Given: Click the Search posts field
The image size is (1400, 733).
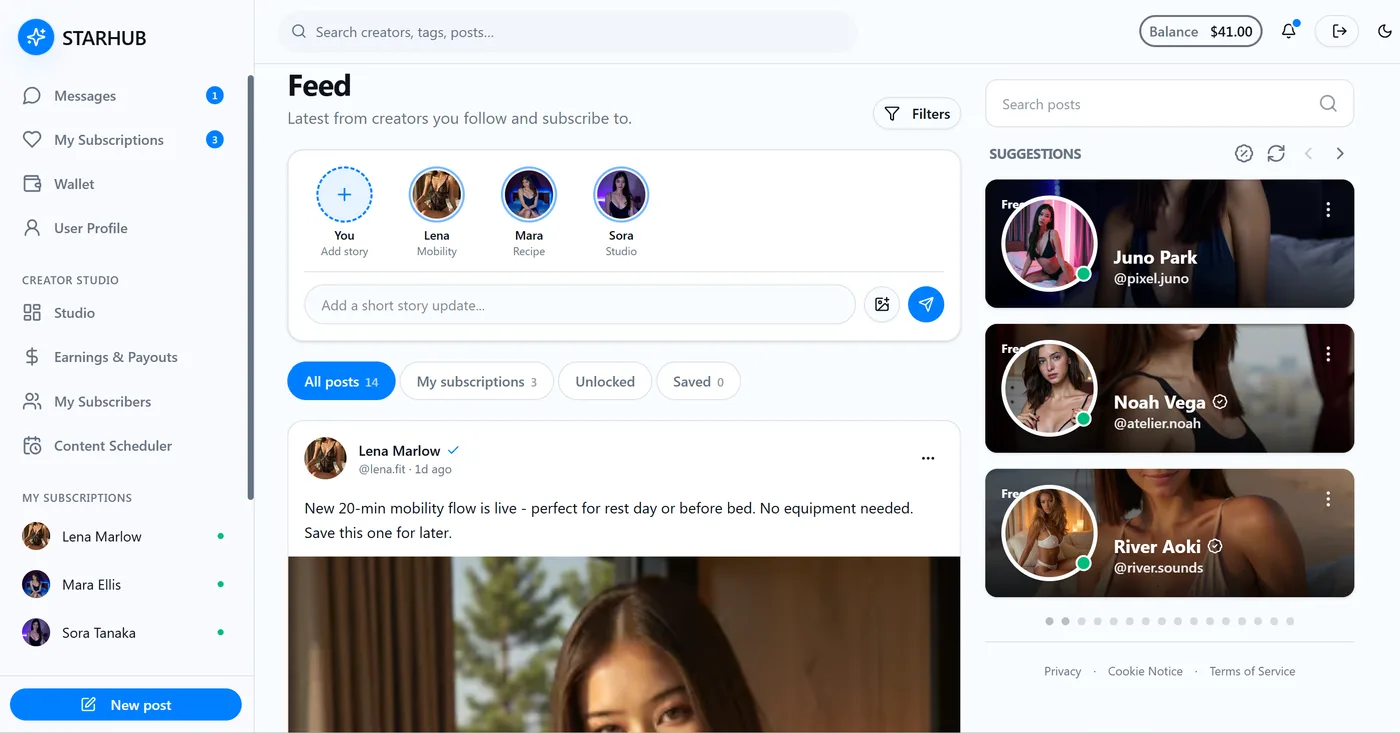Looking at the screenshot, I should (x=1170, y=104).
